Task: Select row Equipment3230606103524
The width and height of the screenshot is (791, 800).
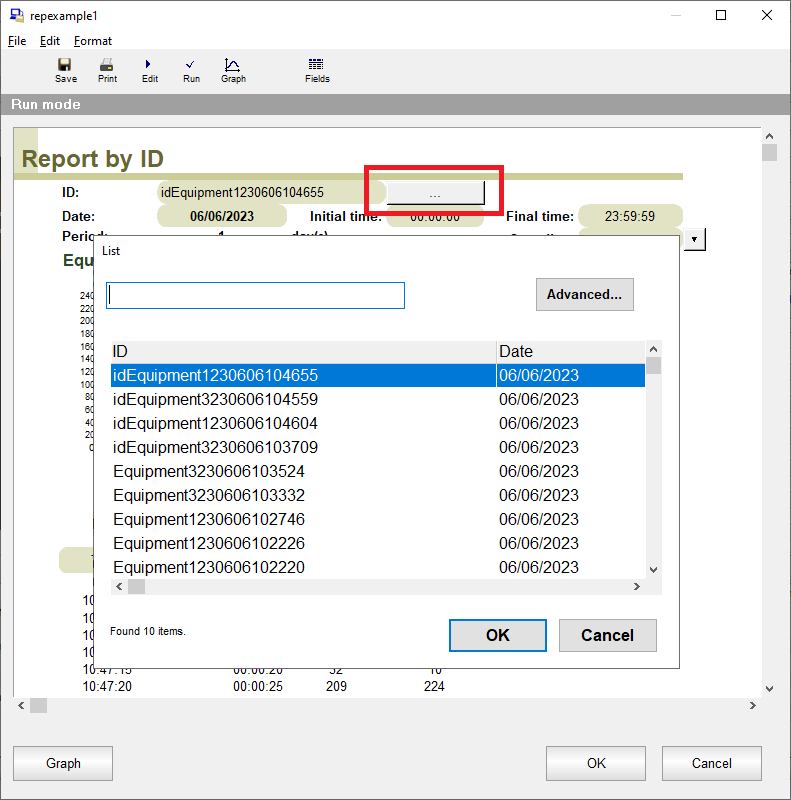Action: (x=378, y=471)
